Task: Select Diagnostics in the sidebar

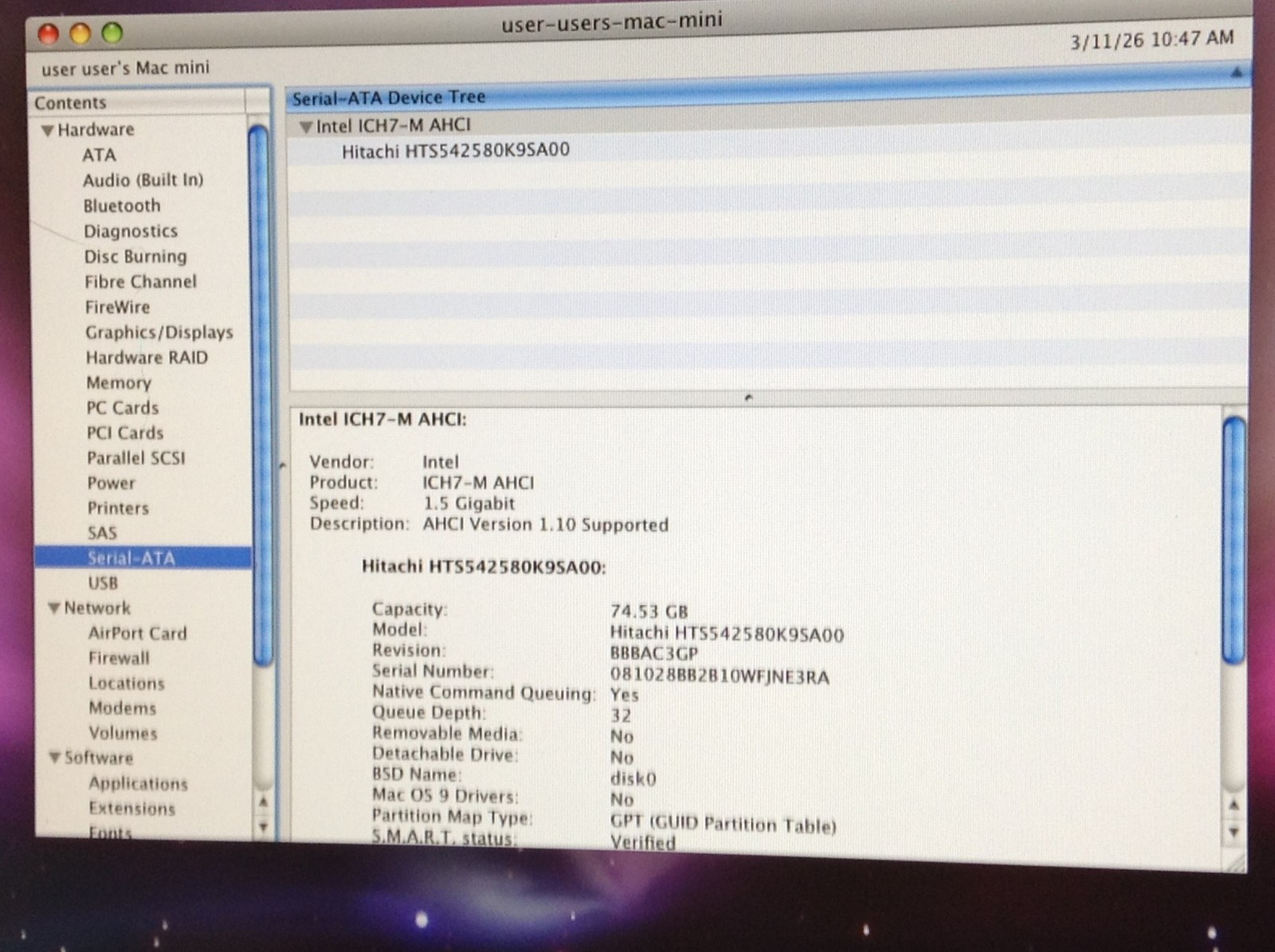Action: point(131,231)
